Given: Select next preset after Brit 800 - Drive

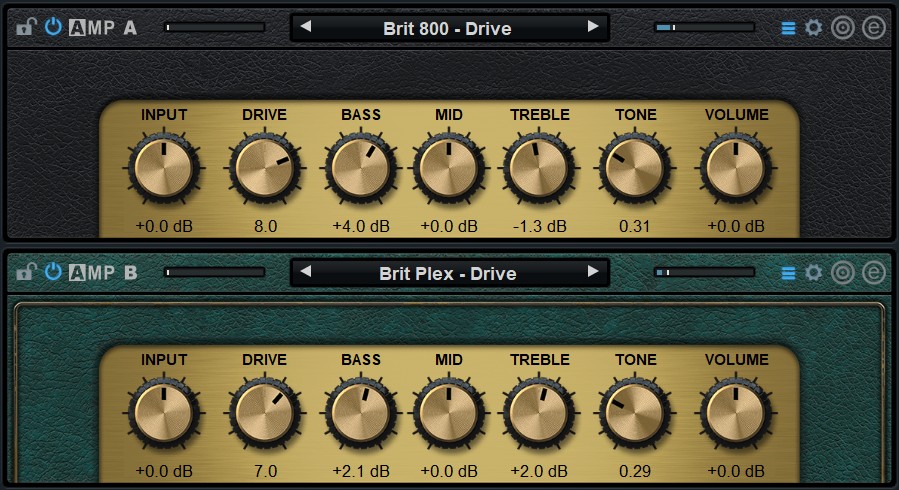Looking at the screenshot, I should (593, 27).
